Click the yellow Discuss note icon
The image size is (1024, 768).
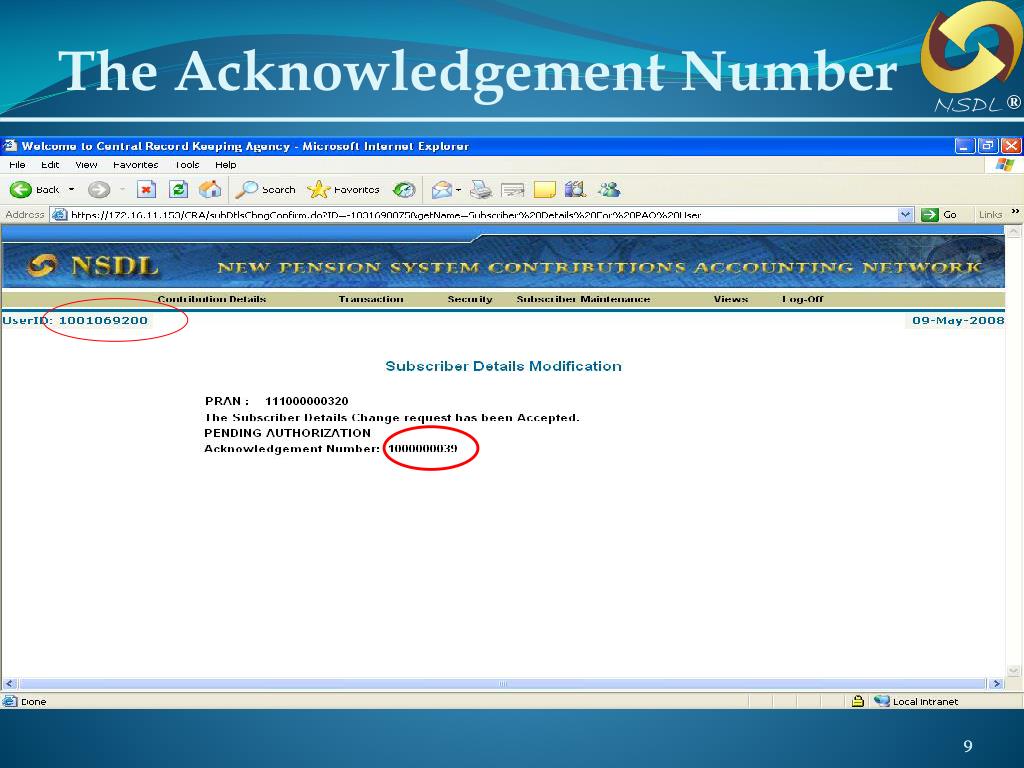(x=545, y=189)
